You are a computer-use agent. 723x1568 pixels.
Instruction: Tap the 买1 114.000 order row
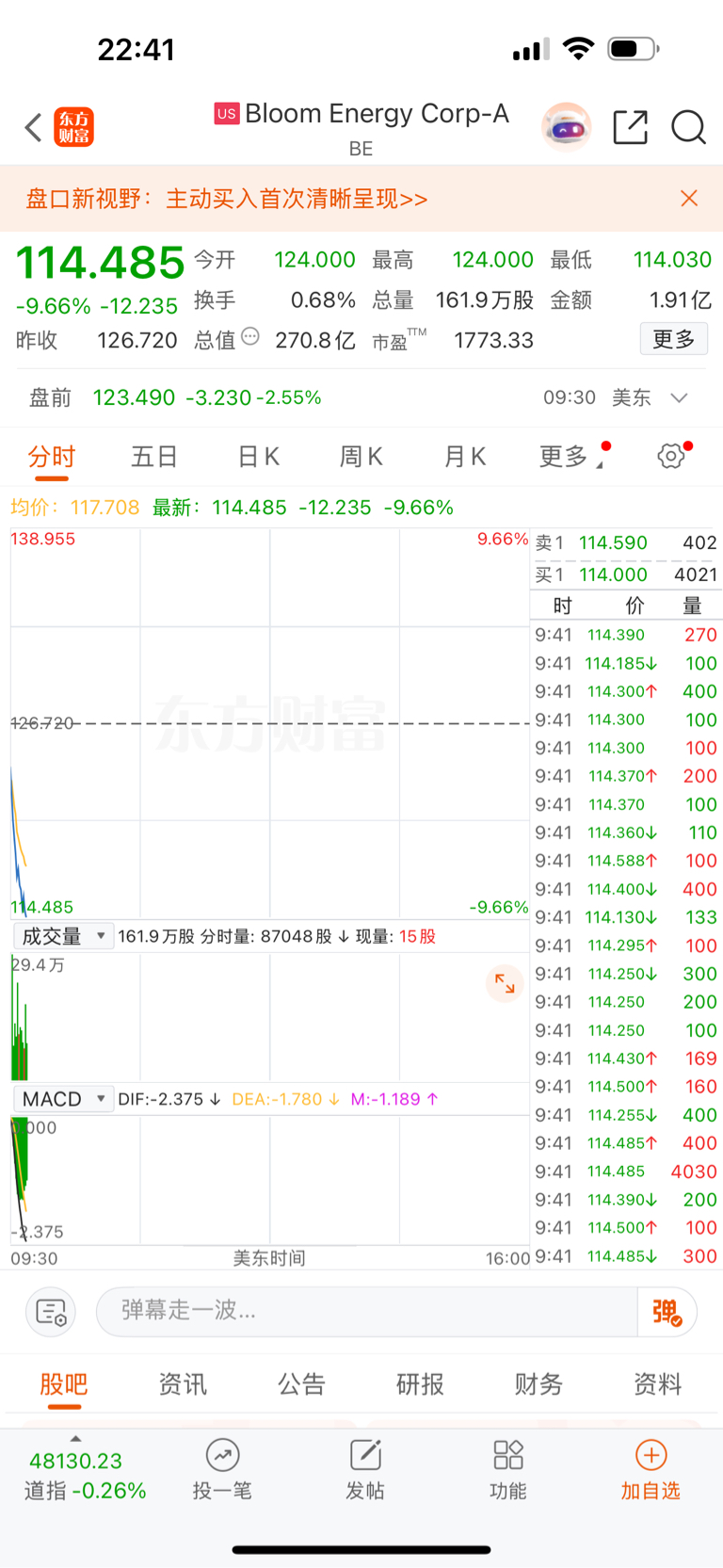[626, 574]
